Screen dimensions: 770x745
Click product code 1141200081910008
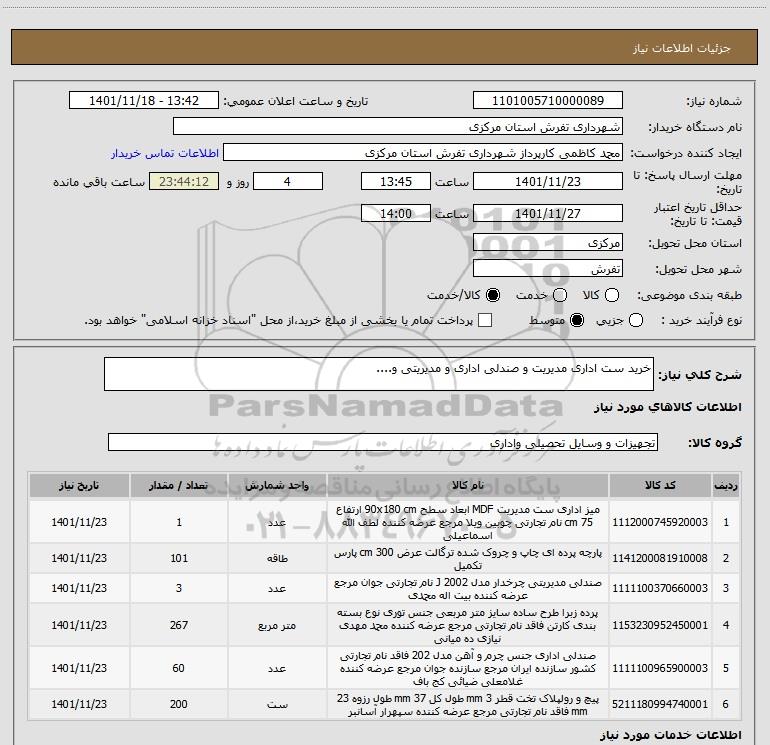coord(660,558)
